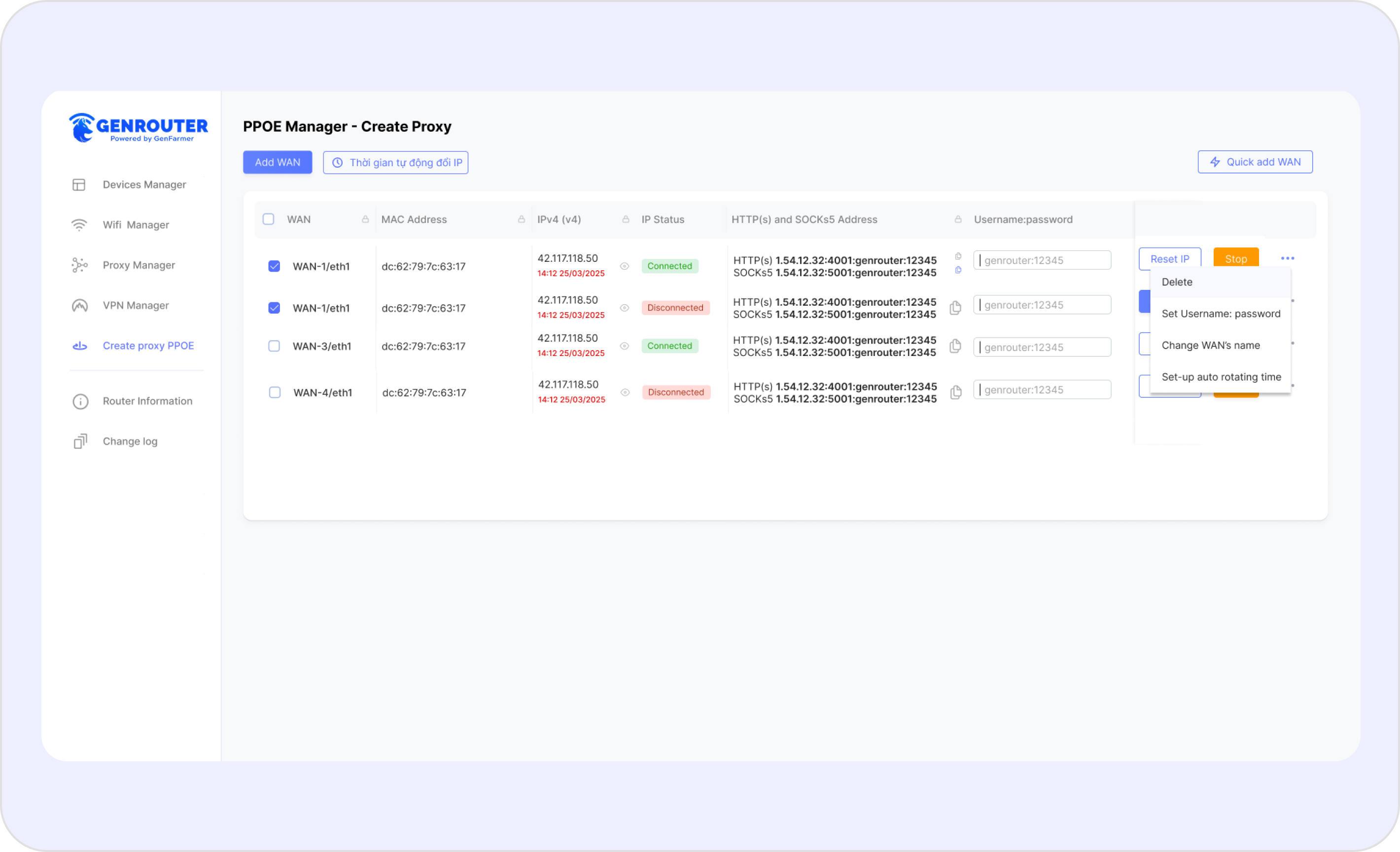Select the Proxy Manager icon
1400x852 pixels.
[79, 265]
